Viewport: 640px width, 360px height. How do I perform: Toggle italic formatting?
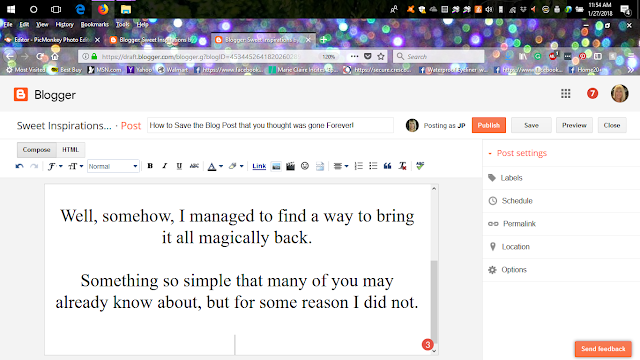(x=164, y=166)
